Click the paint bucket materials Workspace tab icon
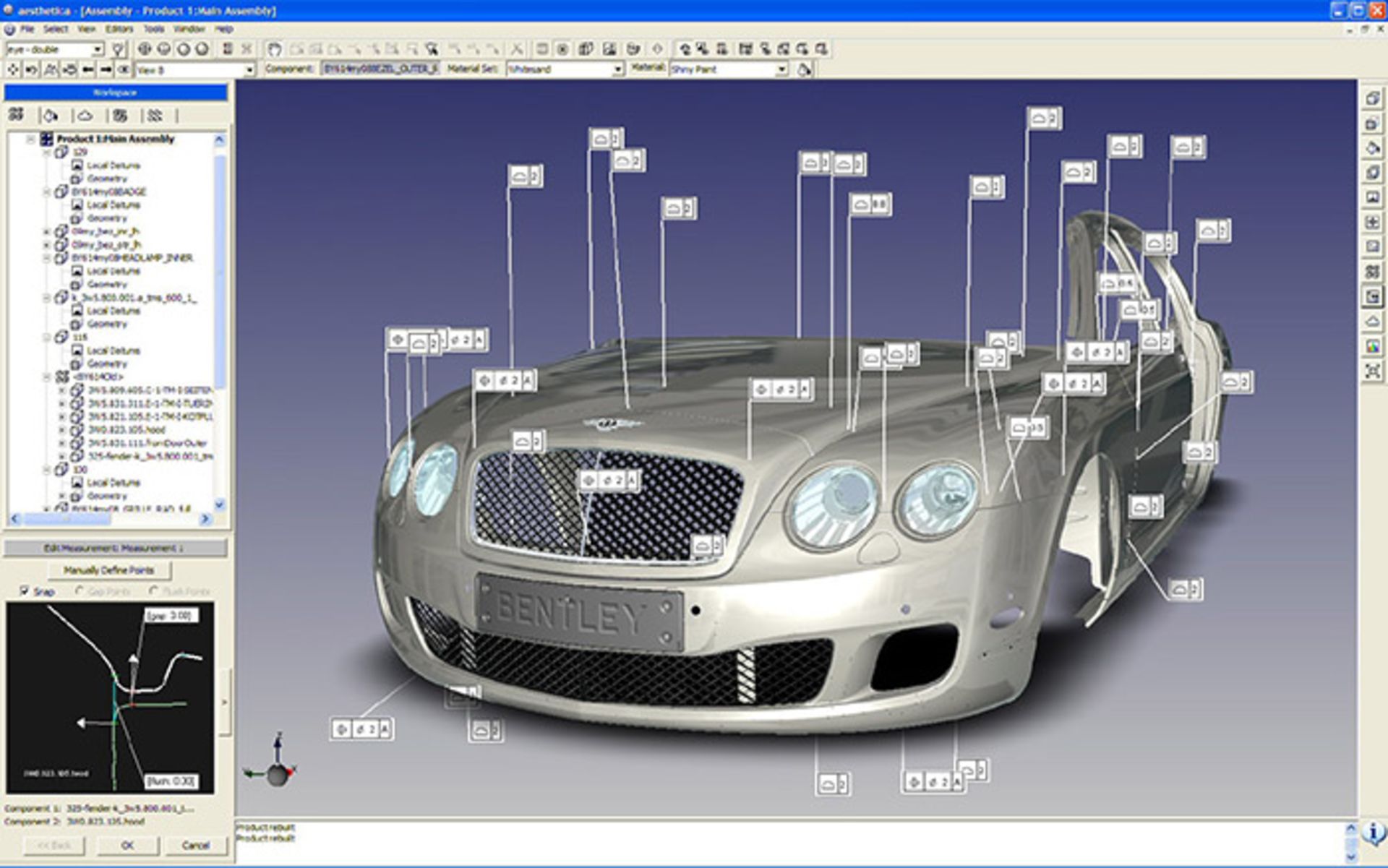 point(51,115)
